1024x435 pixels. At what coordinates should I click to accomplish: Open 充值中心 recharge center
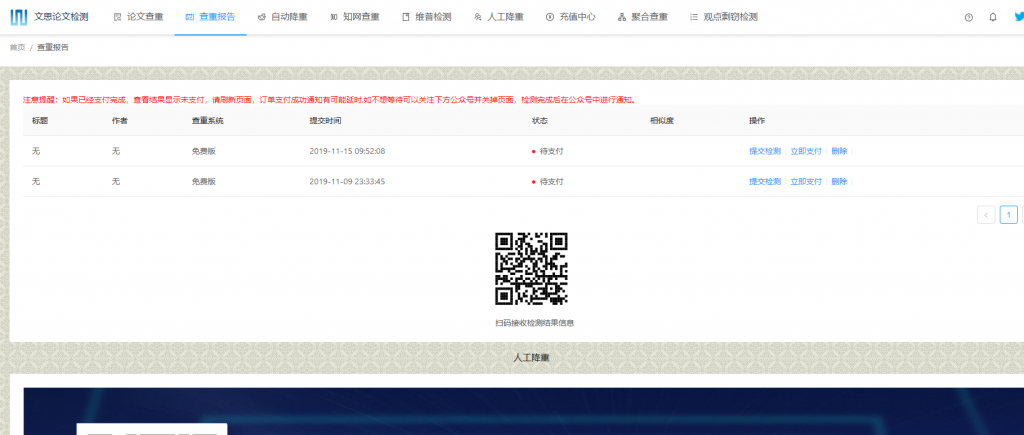pyautogui.click(x=571, y=17)
